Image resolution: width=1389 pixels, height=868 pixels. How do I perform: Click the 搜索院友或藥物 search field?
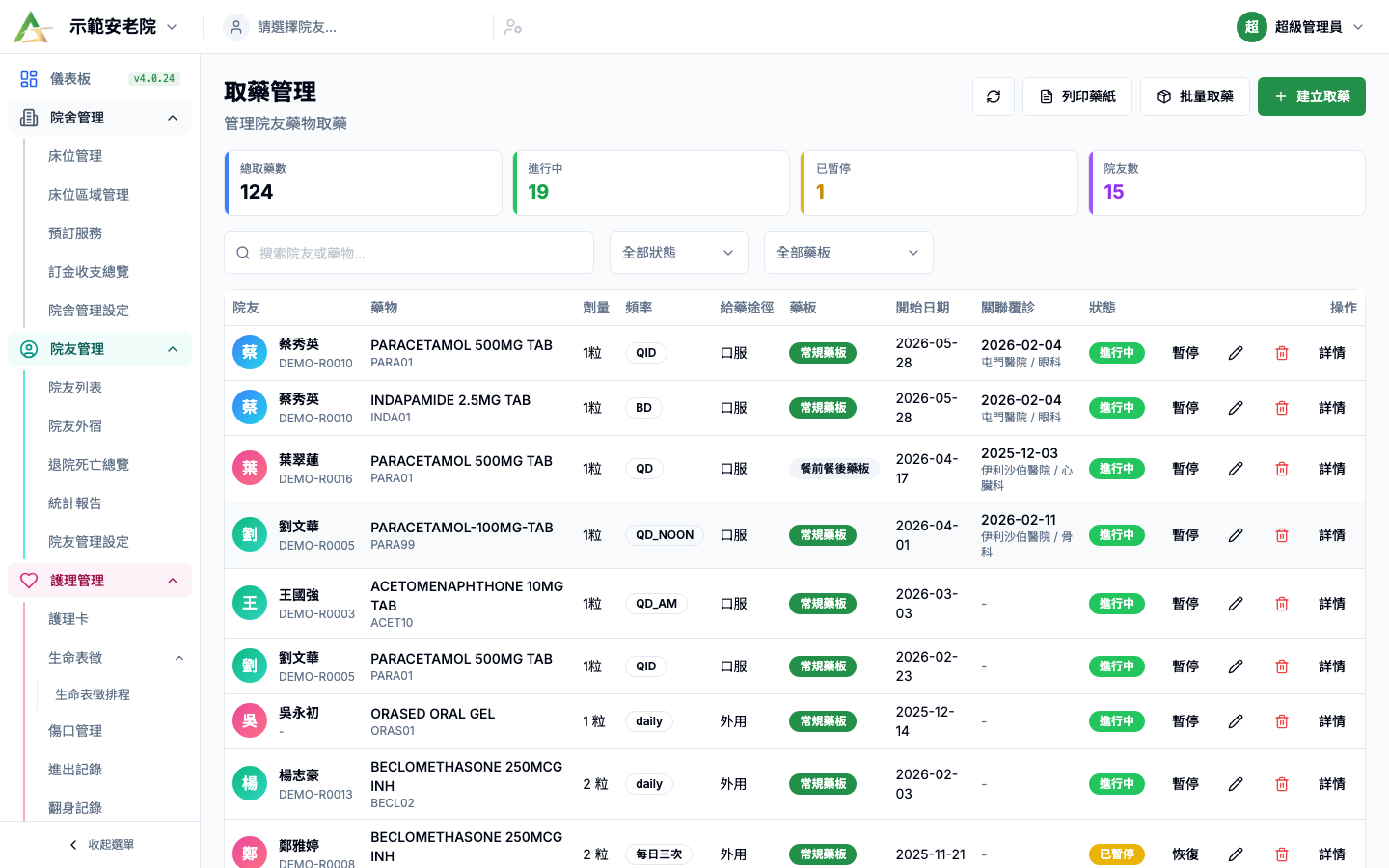click(x=409, y=253)
